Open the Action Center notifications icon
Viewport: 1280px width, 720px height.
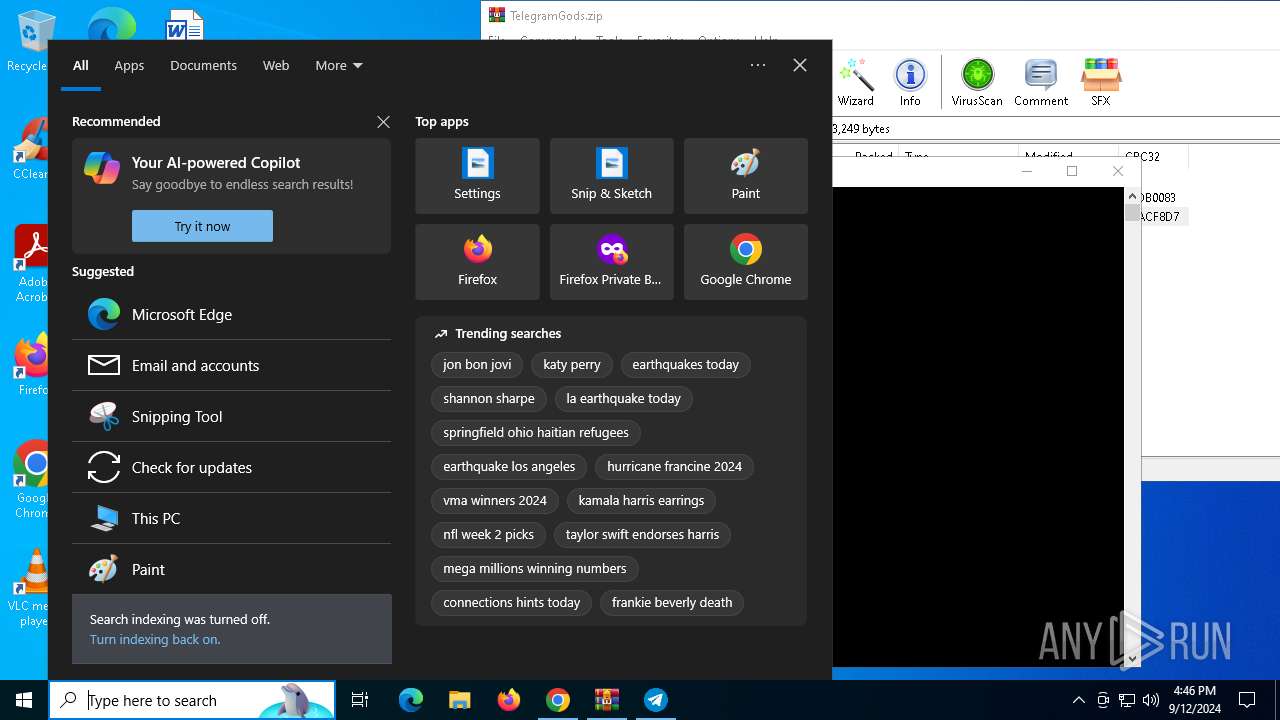tap(1247, 700)
